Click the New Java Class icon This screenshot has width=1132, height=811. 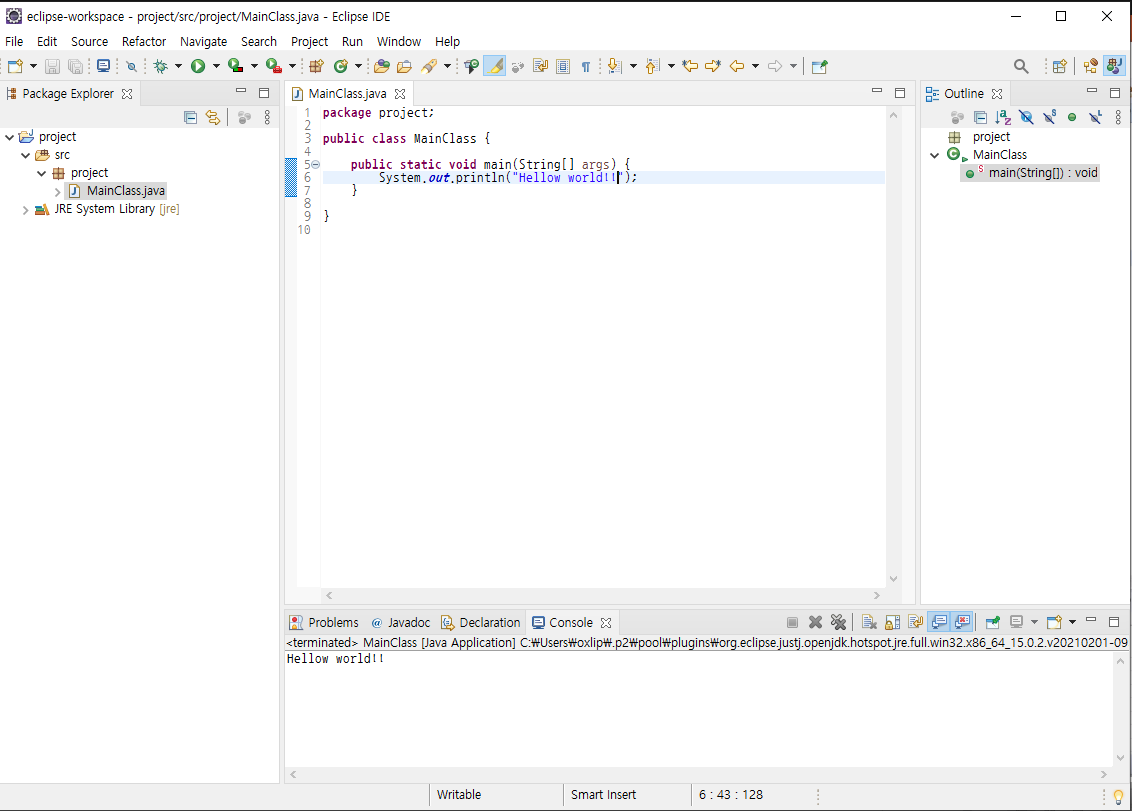[341, 66]
